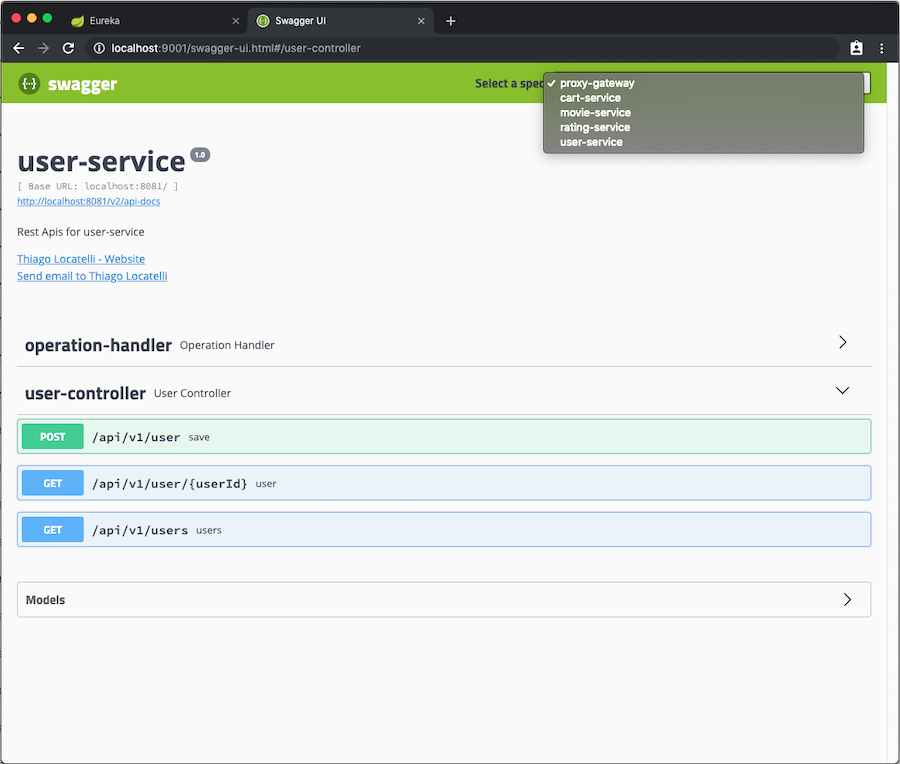Open the localhost:8081/v2/api-docs link

coord(88,201)
